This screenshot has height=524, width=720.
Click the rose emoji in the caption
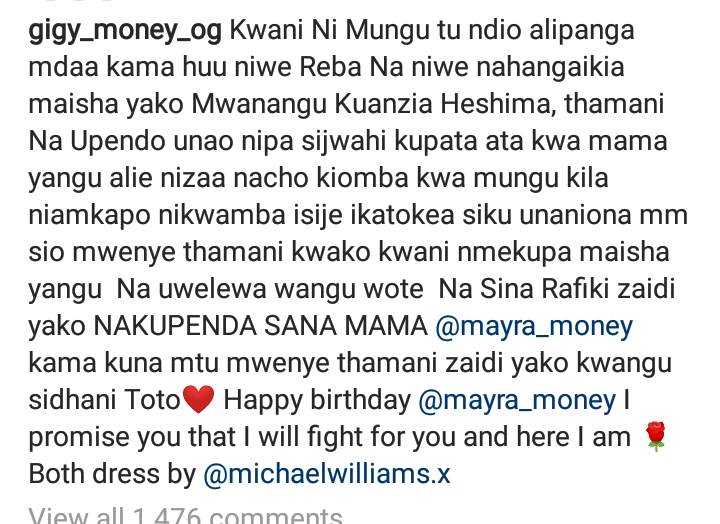coord(656,437)
